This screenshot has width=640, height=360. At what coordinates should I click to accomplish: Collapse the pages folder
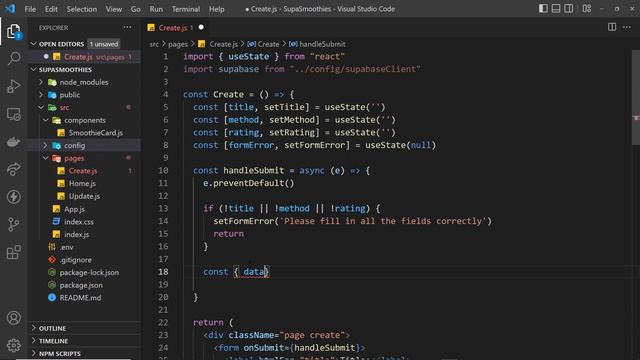pyautogui.click(x=74, y=158)
